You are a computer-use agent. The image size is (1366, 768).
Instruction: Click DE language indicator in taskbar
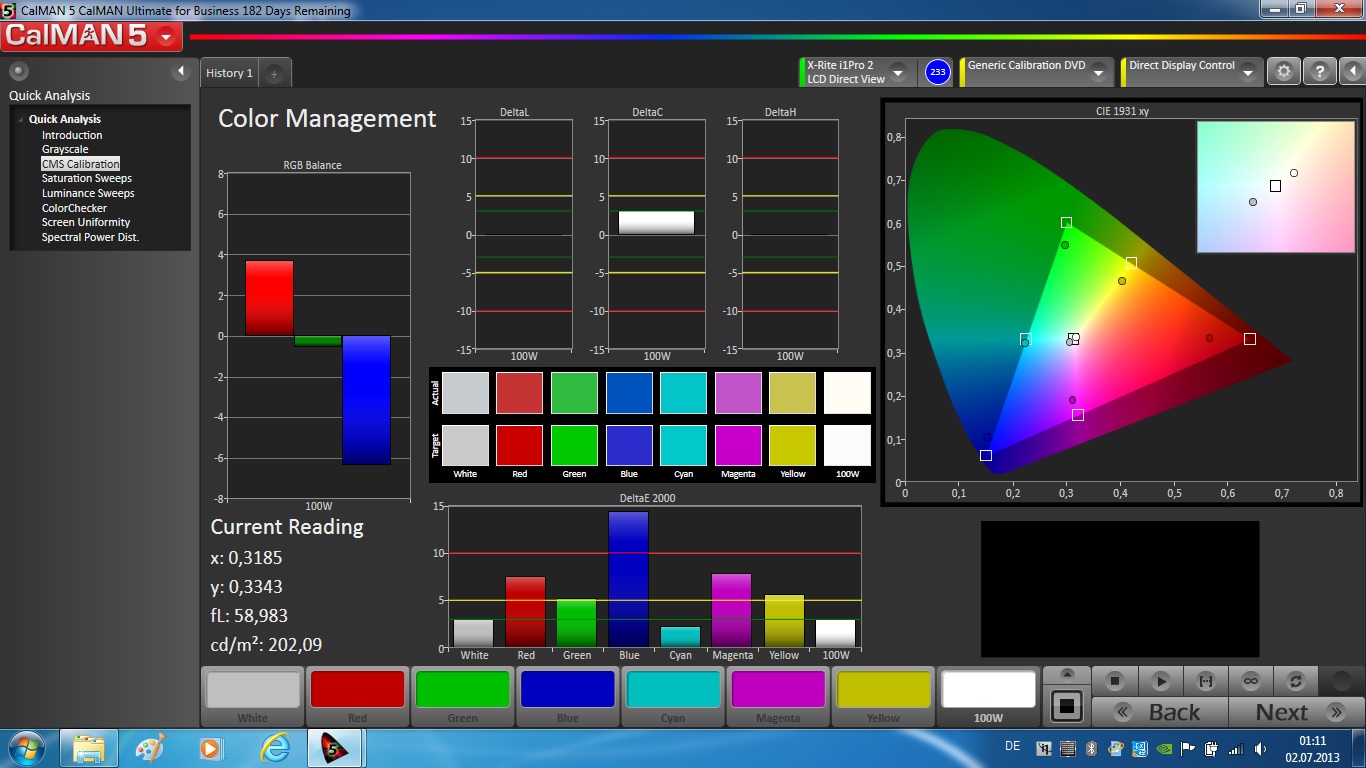pos(1012,746)
